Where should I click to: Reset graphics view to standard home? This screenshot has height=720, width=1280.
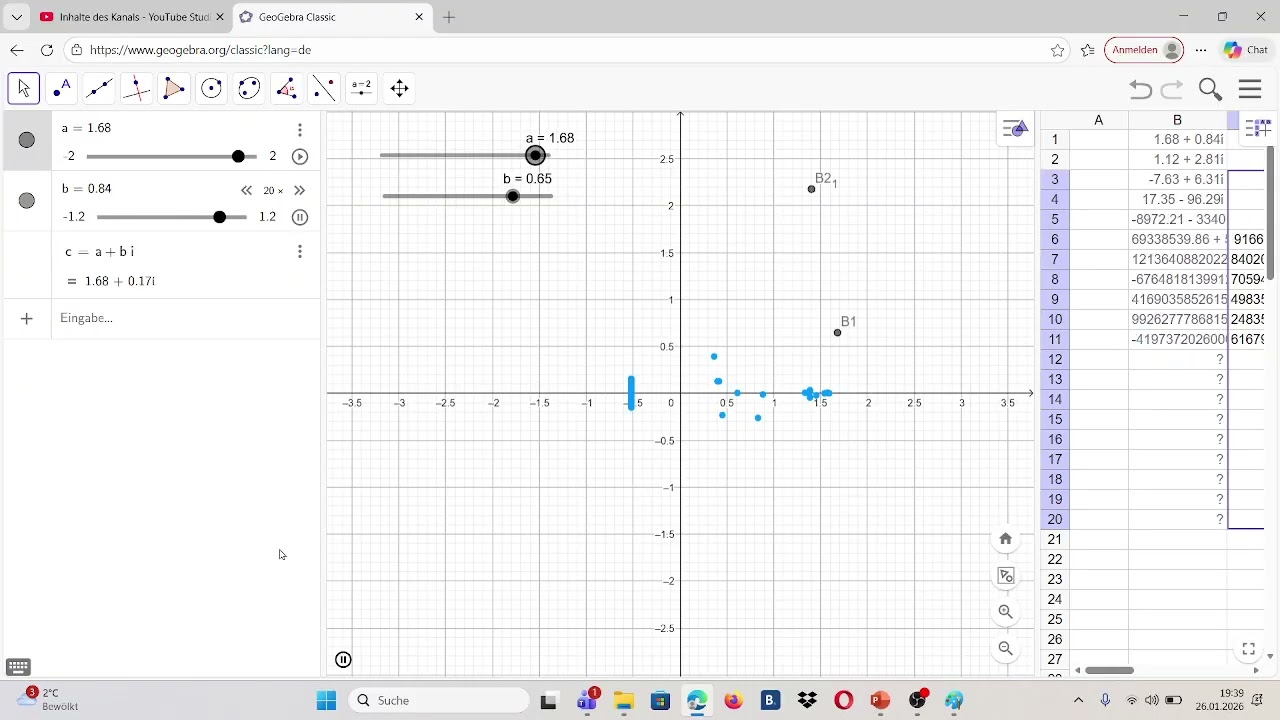[1006, 539]
